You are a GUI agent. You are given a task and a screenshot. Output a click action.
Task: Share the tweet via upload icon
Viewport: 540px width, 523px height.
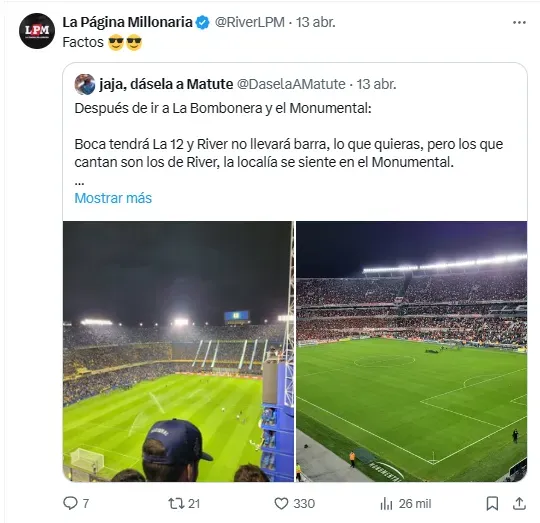519,503
